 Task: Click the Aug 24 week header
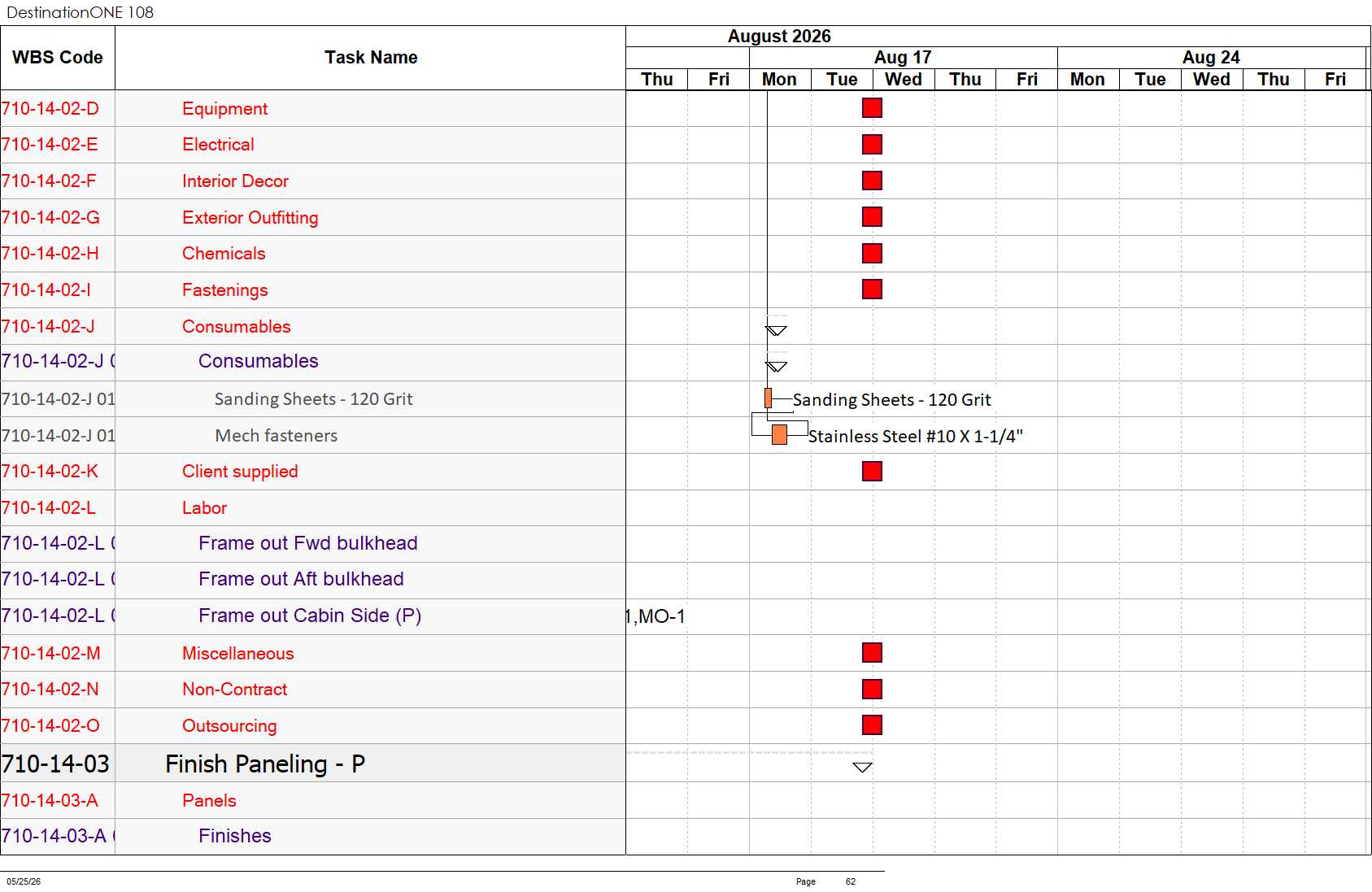pyautogui.click(x=1211, y=58)
